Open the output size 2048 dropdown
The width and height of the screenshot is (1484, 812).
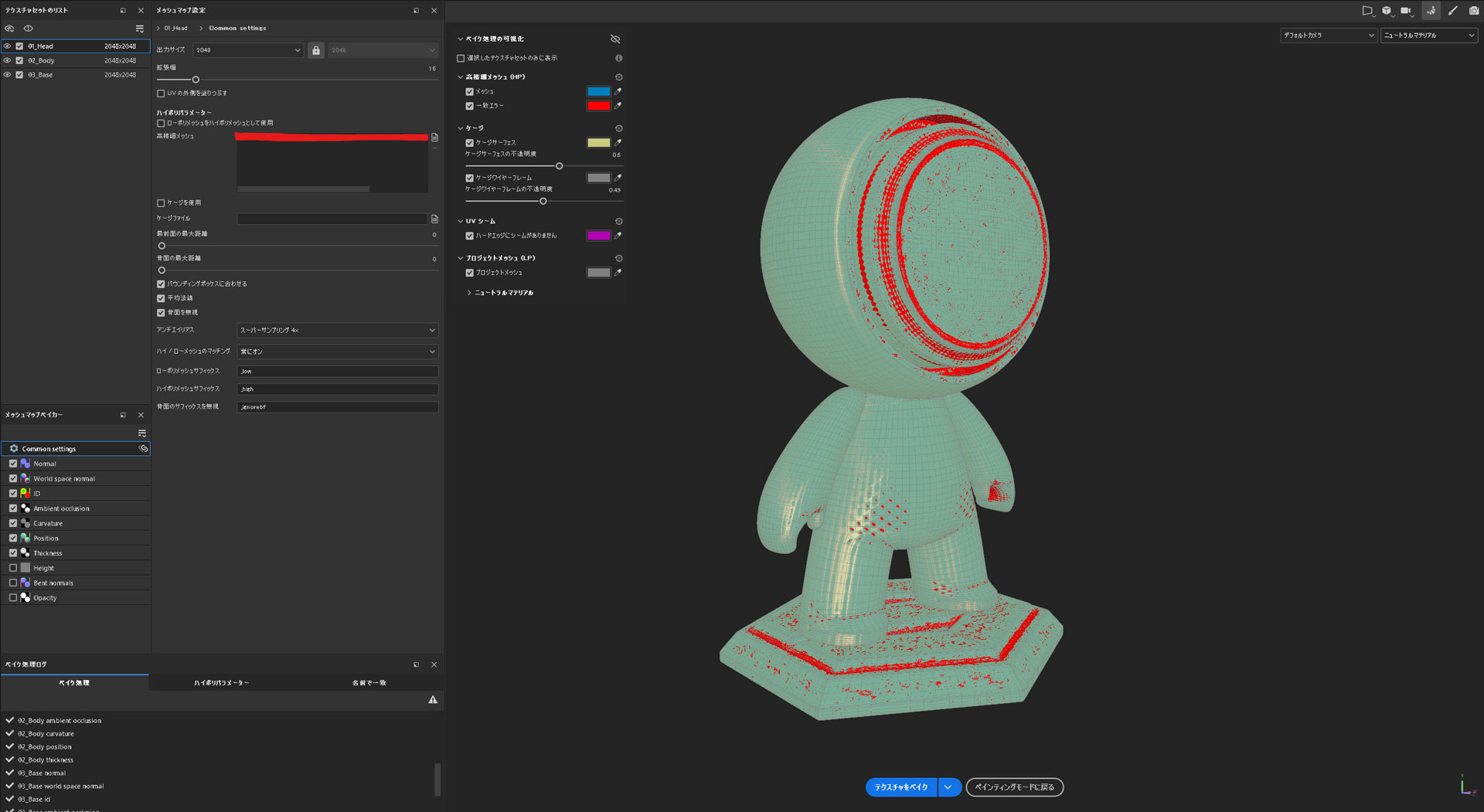pos(248,50)
